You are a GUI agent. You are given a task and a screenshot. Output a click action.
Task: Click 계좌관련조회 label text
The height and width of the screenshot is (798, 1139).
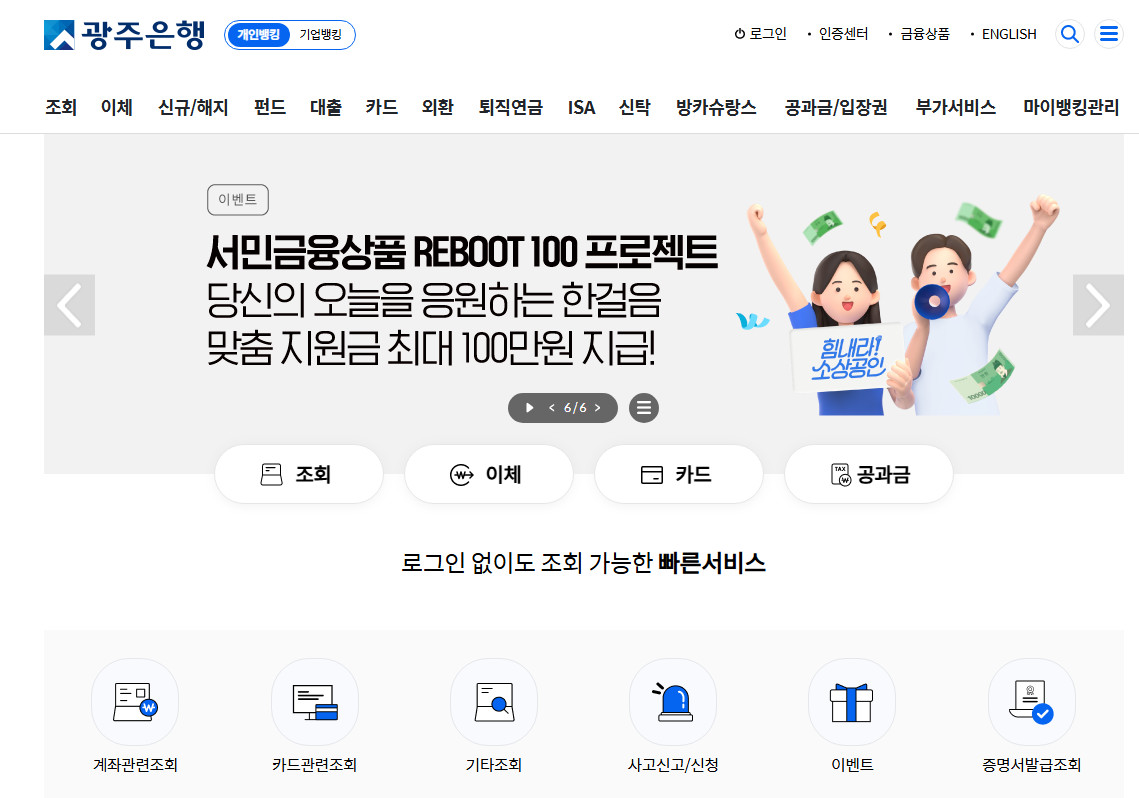pyautogui.click(x=135, y=765)
